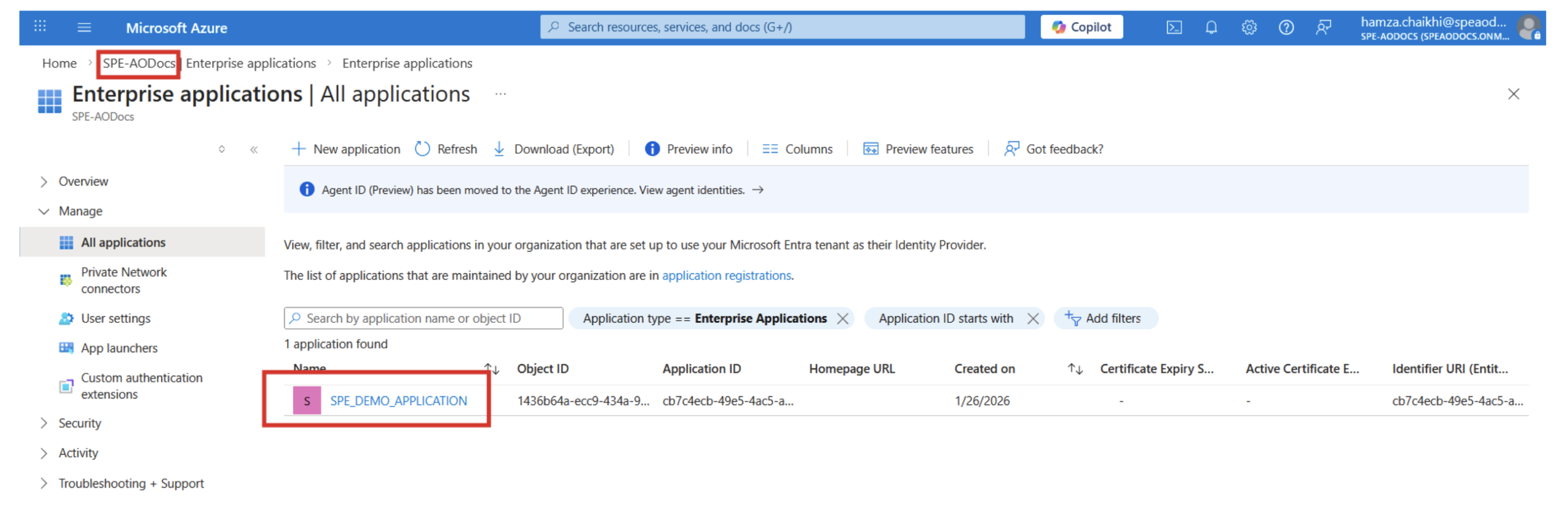Viewport: 1568px width, 519px height.
Task: Click the Application ID column header
Action: [x=701, y=369]
